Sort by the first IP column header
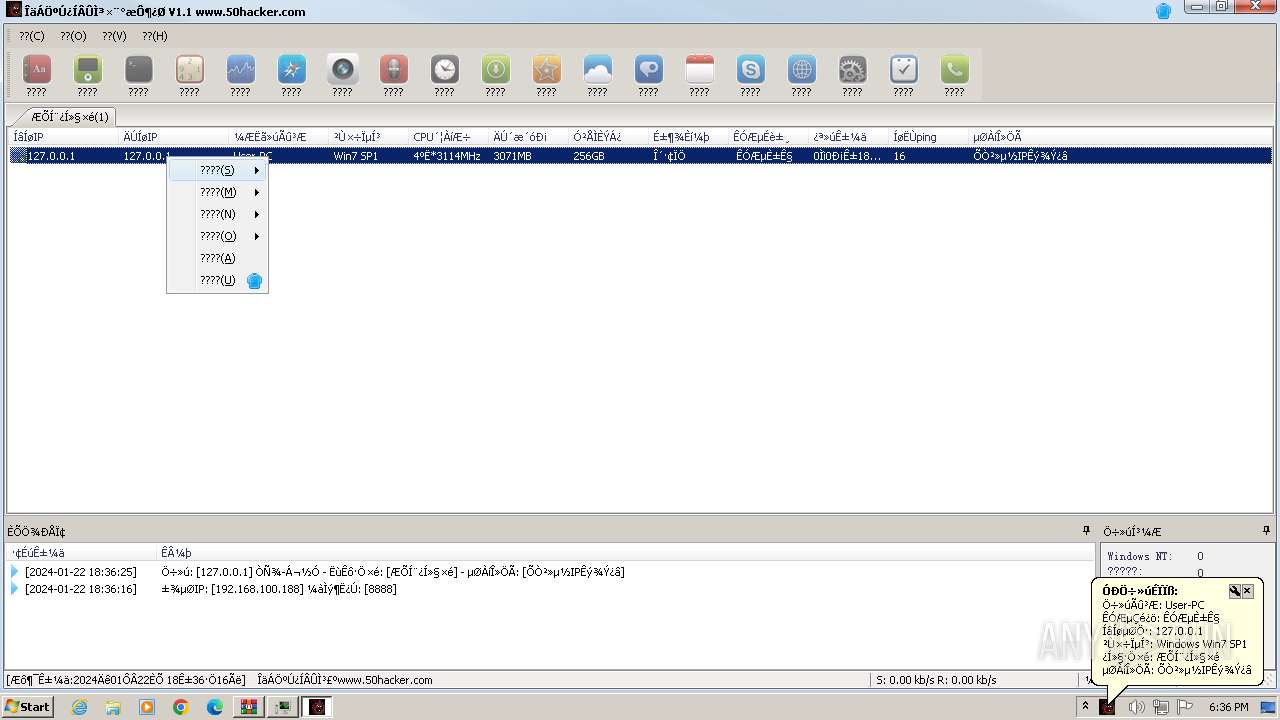 tap(64, 137)
